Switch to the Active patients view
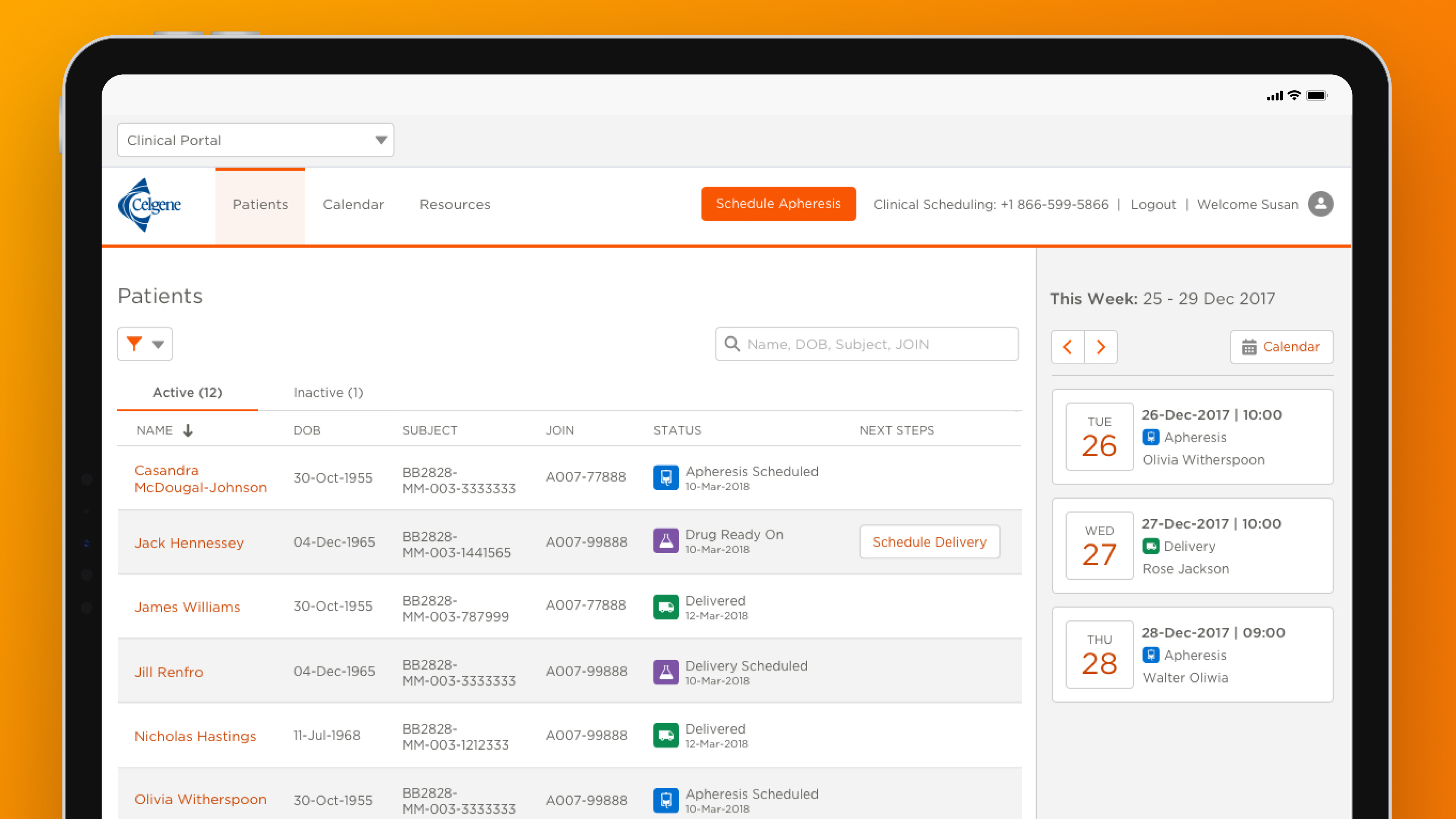The height and width of the screenshot is (819, 1456). [x=187, y=392]
